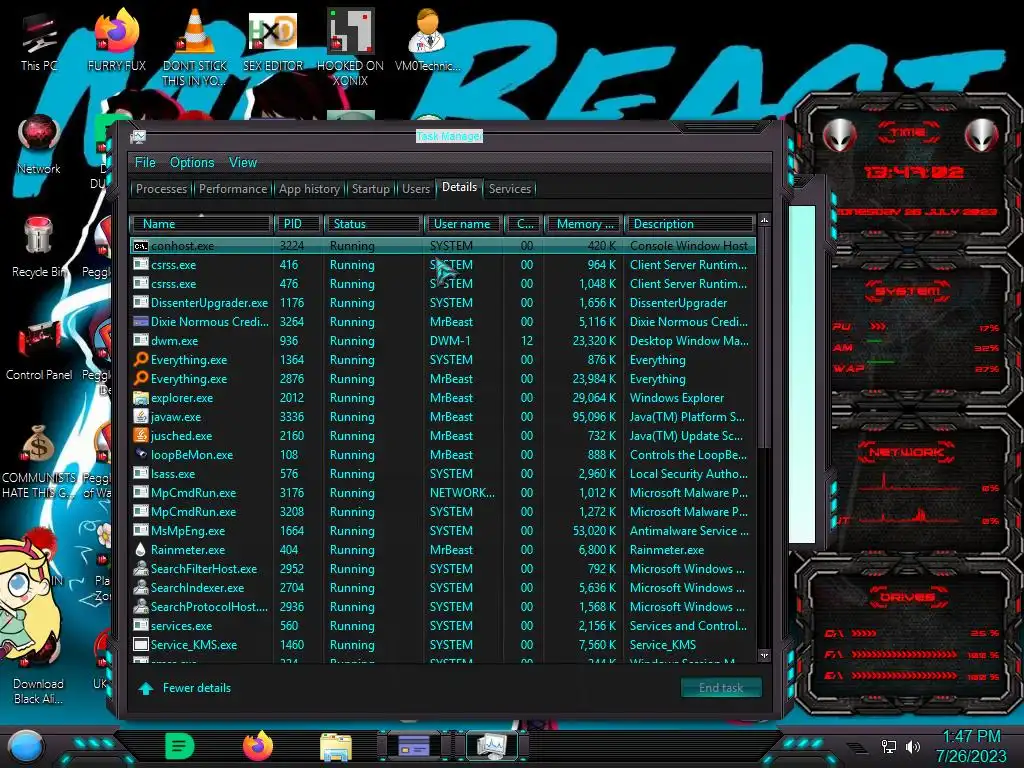Select the lsass.exe row
The image size is (1024, 768).
[443, 473]
